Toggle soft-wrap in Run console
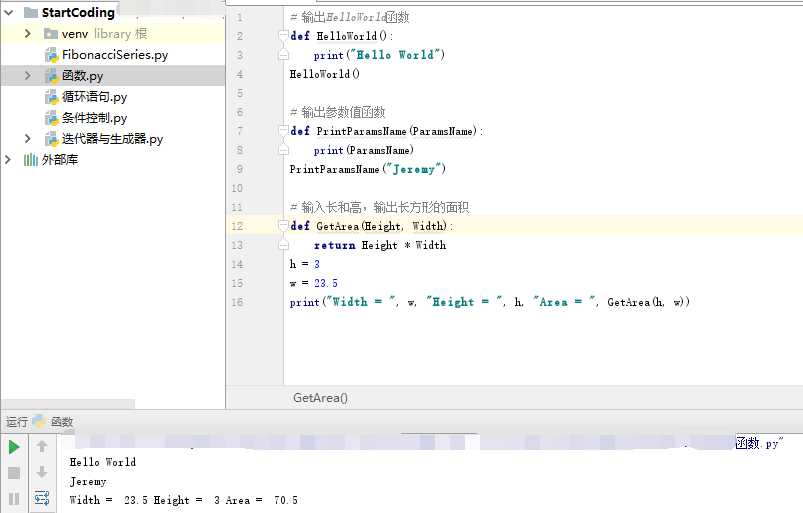The image size is (803, 513). click(x=42, y=498)
